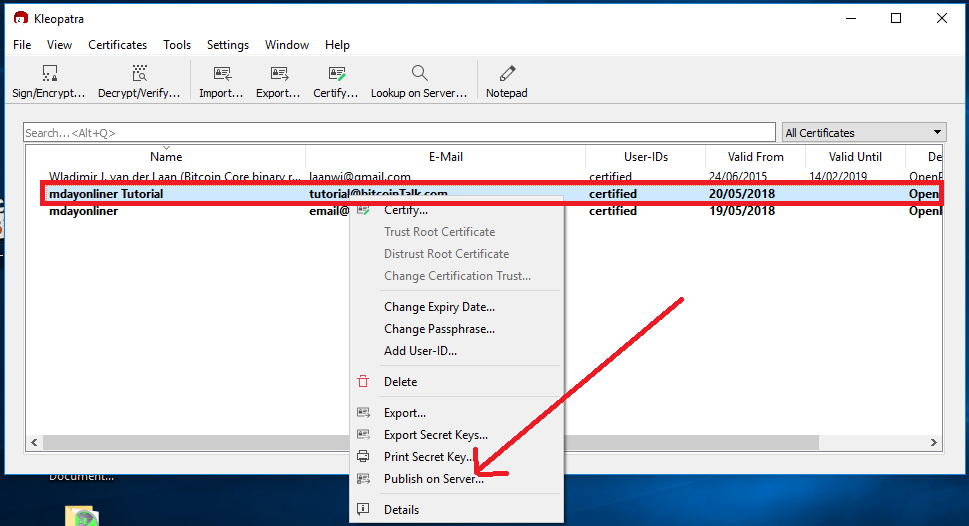Sort by the Valid Until column header
The image size is (969, 526).
coord(855,156)
